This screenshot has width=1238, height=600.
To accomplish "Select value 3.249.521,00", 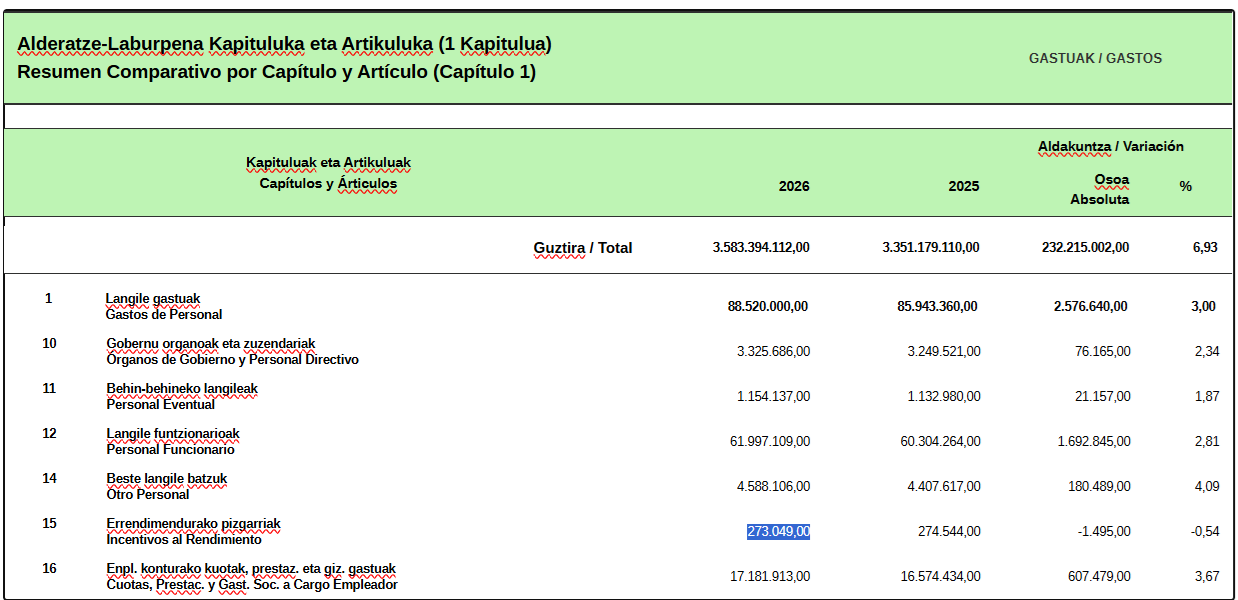I will coord(944,352).
